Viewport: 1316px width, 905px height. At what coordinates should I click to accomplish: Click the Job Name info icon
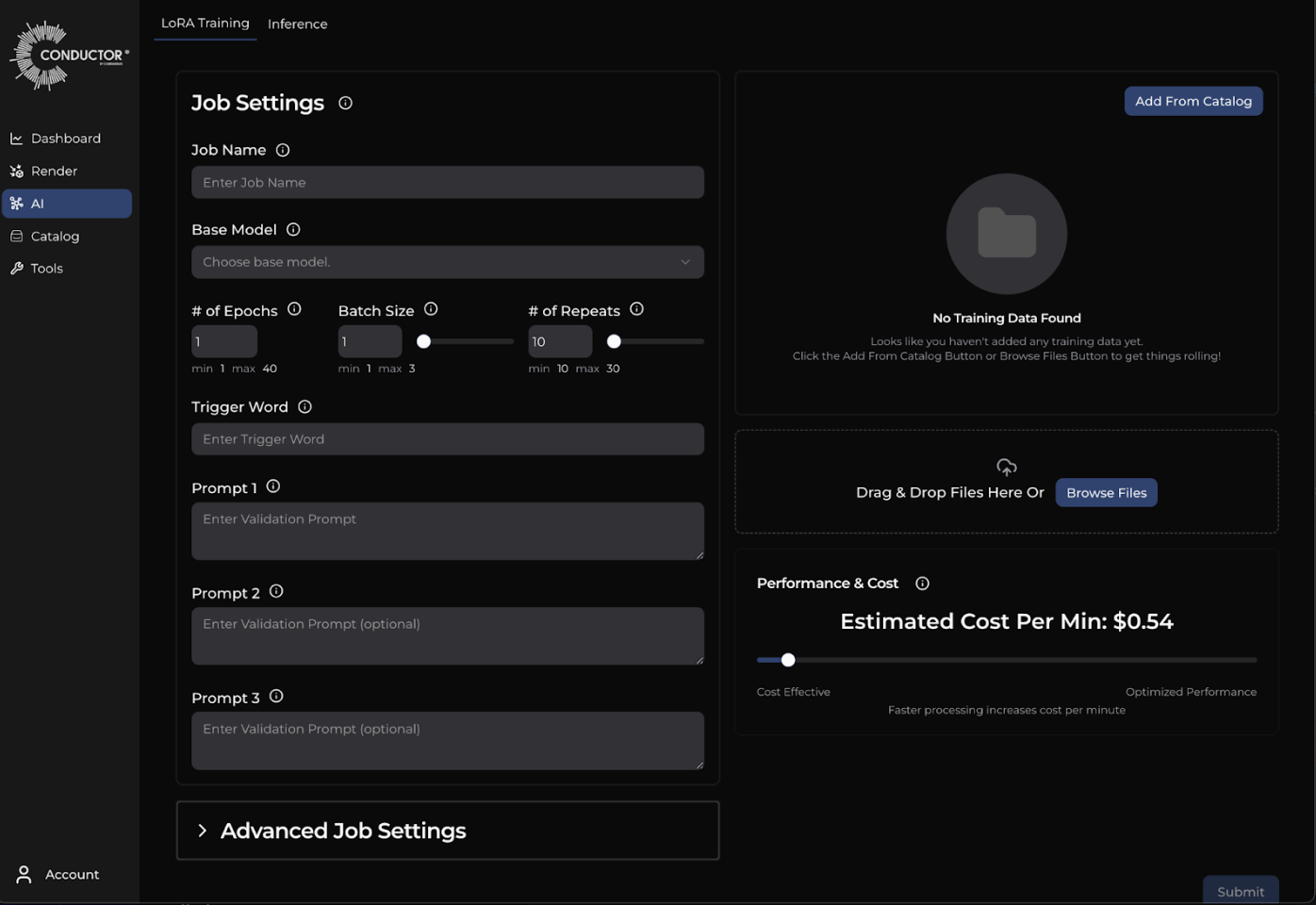283,150
